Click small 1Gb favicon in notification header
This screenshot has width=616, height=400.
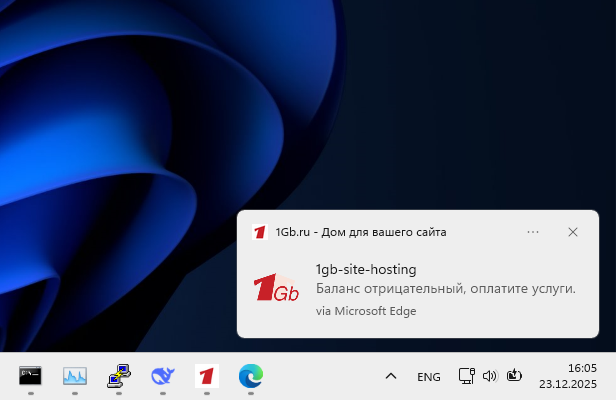click(260, 232)
